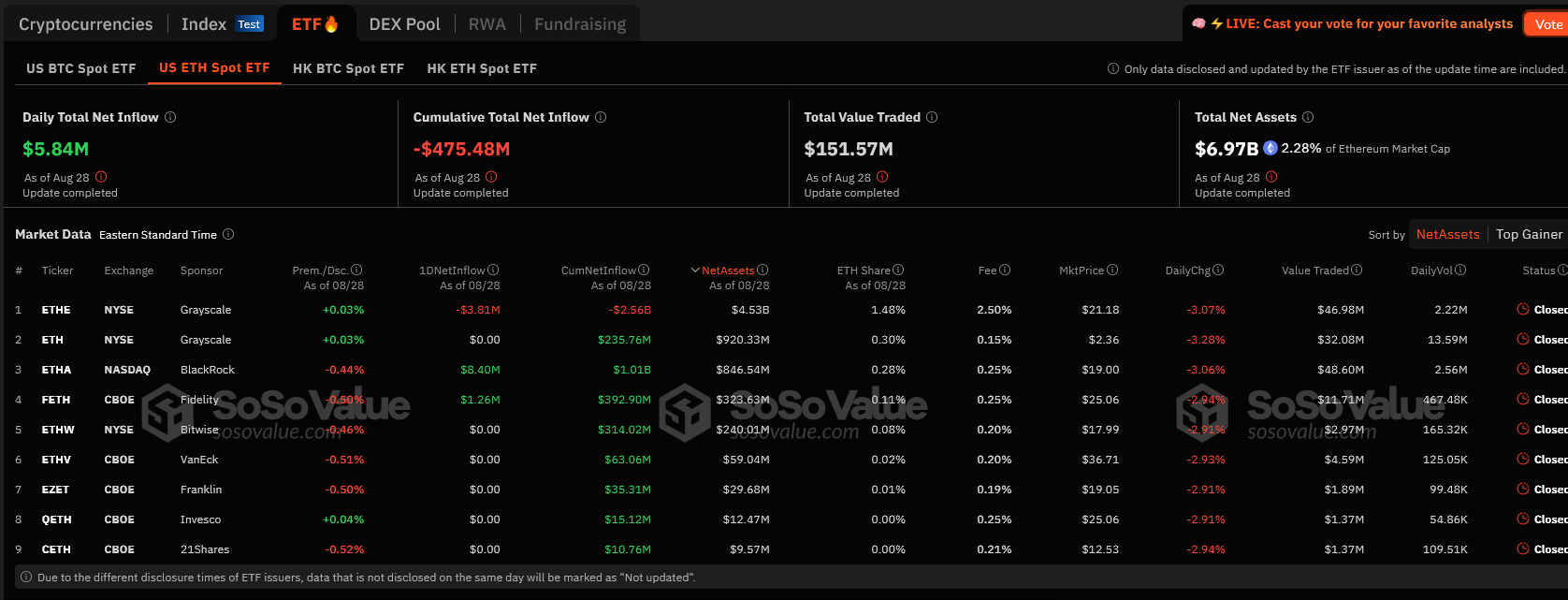1568x600 pixels.
Task: Click red alert icon under Total Net Assets date
Action: [x=1271, y=177]
